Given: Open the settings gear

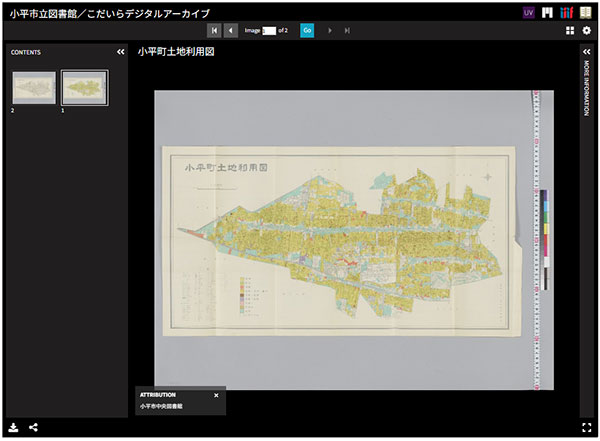Looking at the screenshot, I should [x=587, y=31].
